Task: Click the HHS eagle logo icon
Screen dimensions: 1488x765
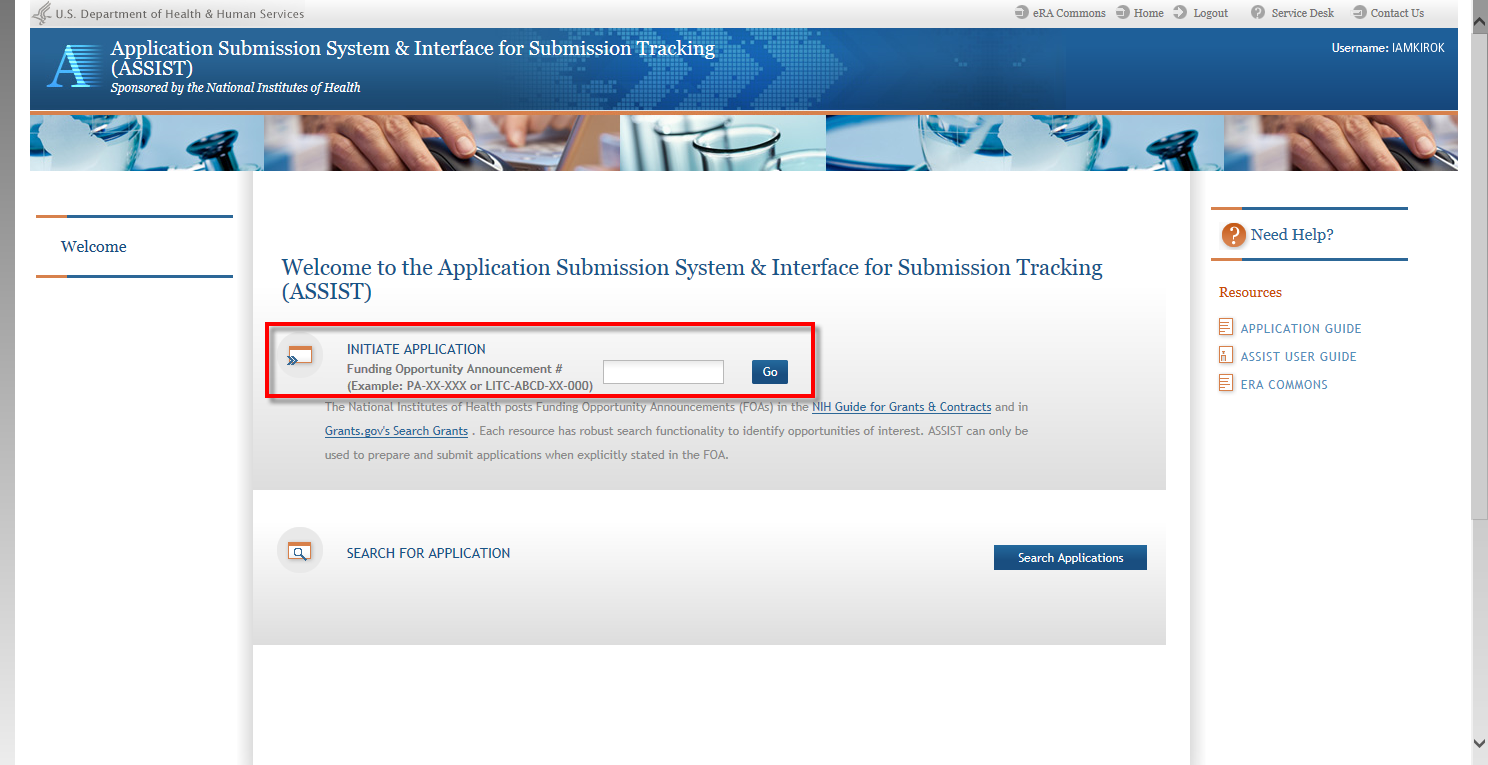Action: tap(42, 13)
